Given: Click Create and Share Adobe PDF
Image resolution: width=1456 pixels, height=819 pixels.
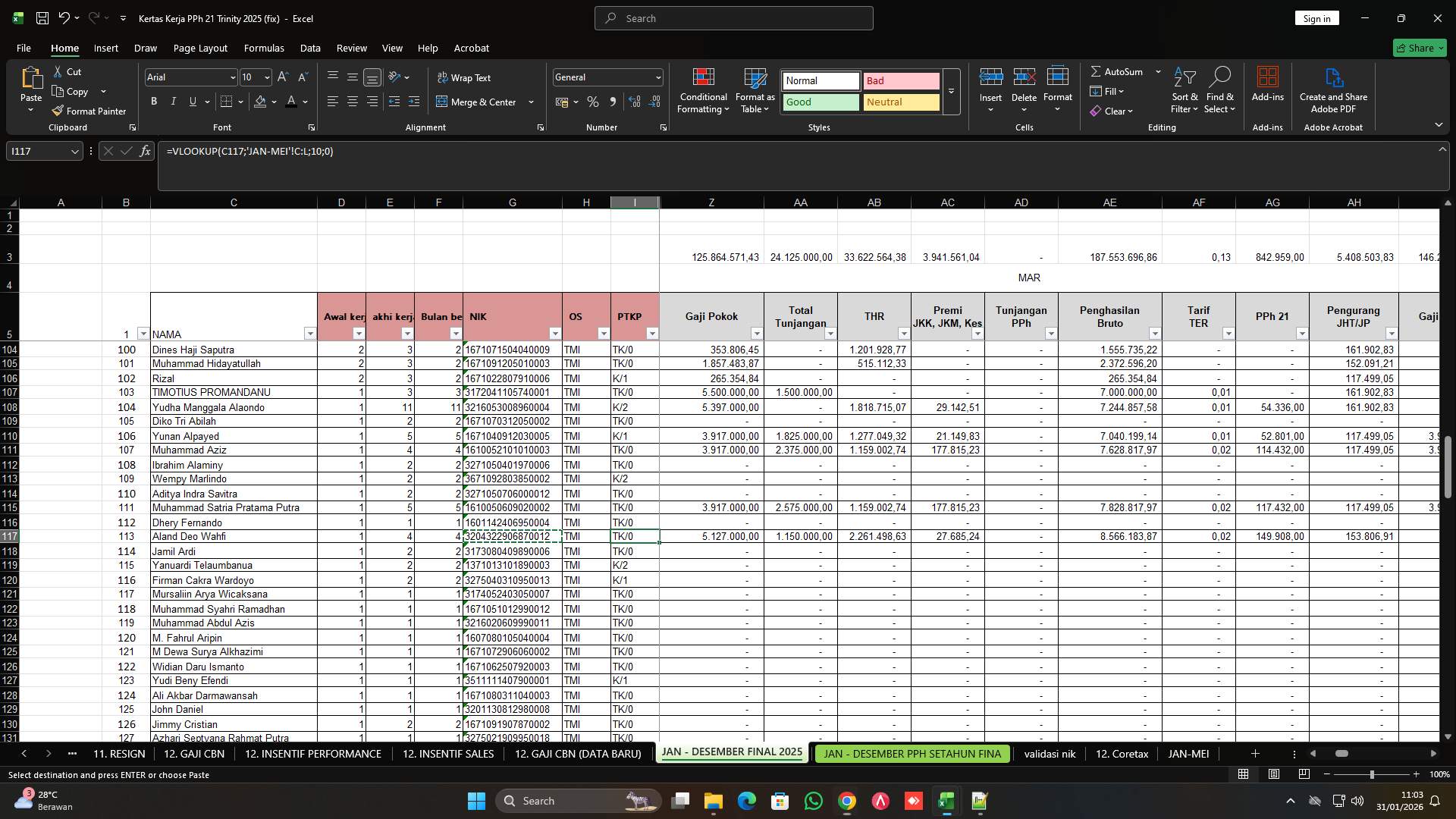Looking at the screenshot, I should pos(1333,89).
